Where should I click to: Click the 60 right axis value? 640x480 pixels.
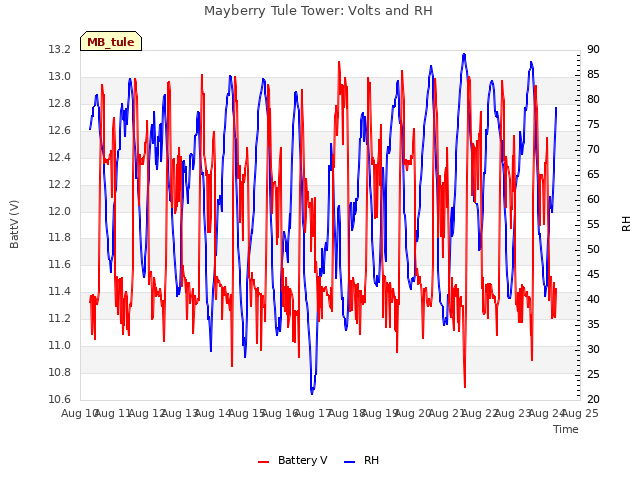point(593,199)
